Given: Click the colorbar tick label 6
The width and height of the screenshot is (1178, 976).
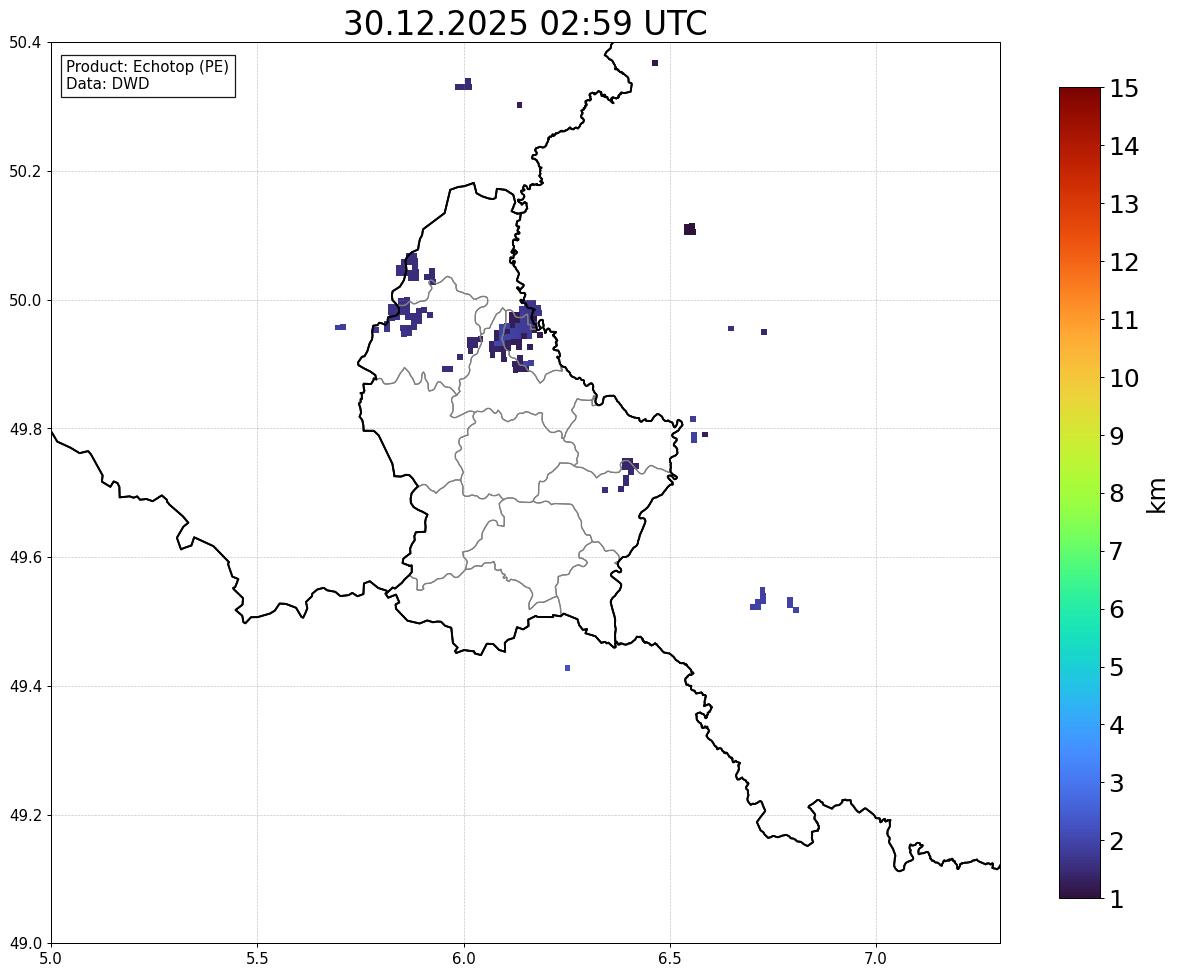Looking at the screenshot, I should 1117,609.
